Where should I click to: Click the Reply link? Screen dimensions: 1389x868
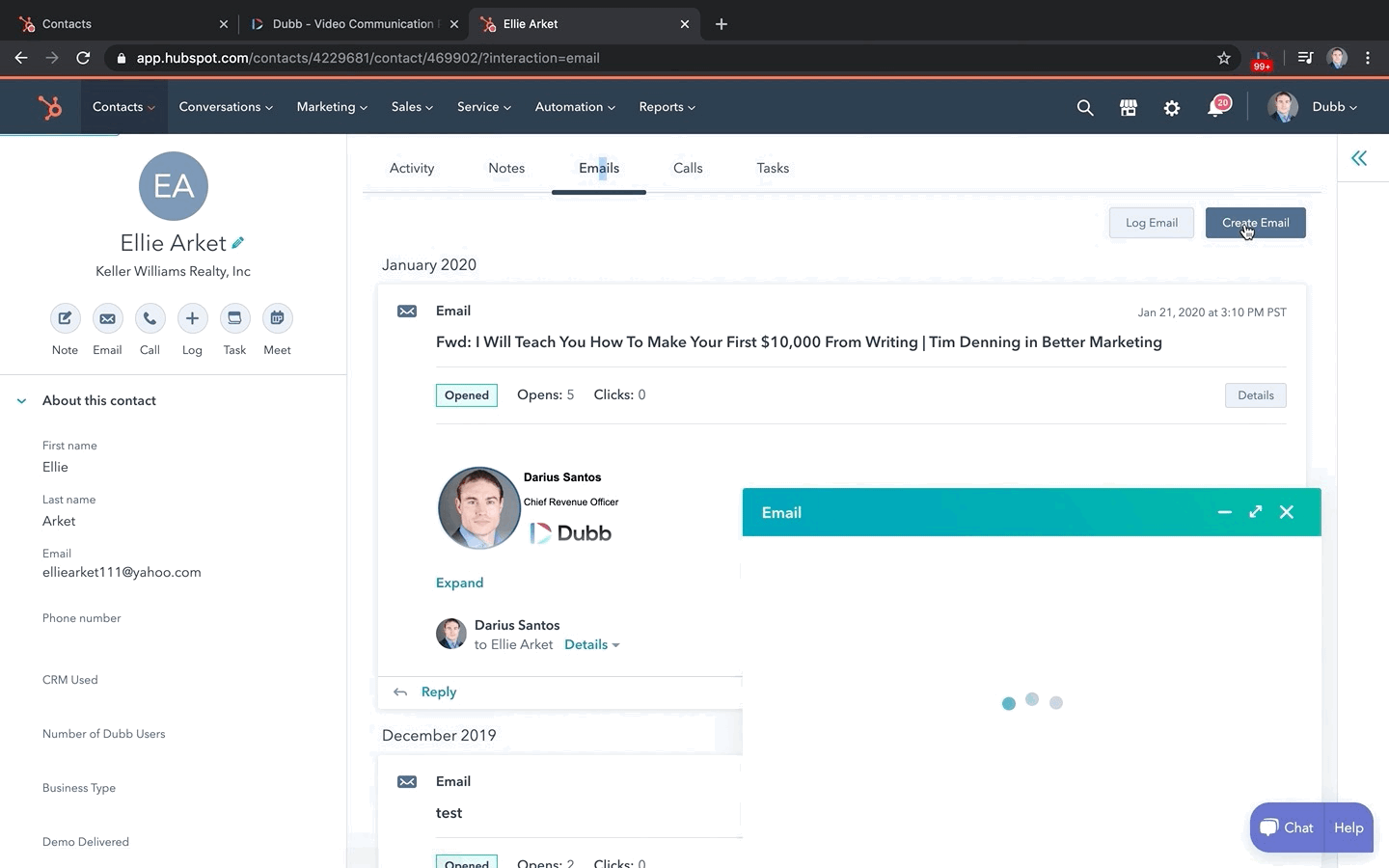(x=439, y=692)
